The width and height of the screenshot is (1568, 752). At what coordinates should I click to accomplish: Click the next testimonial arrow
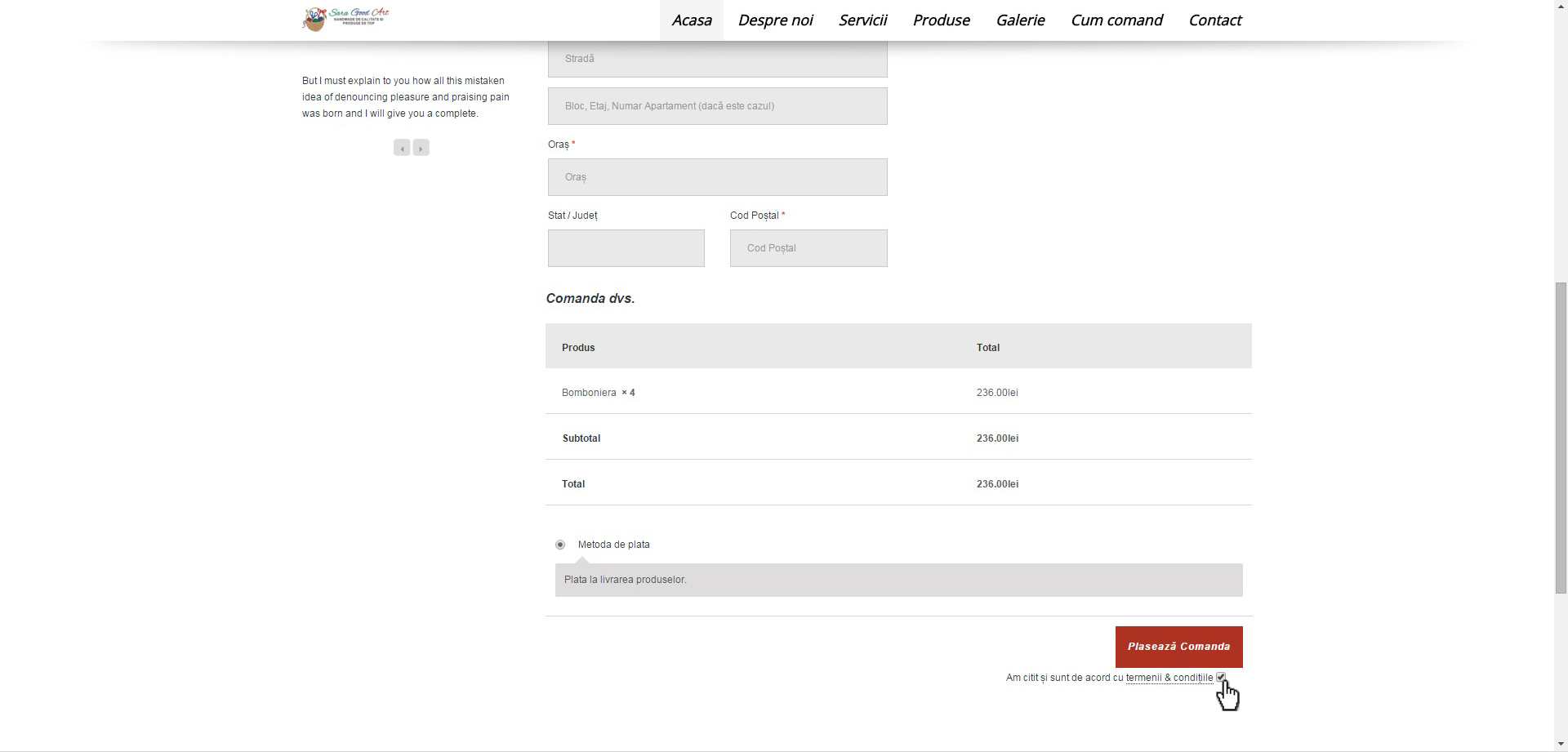pos(421,148)
